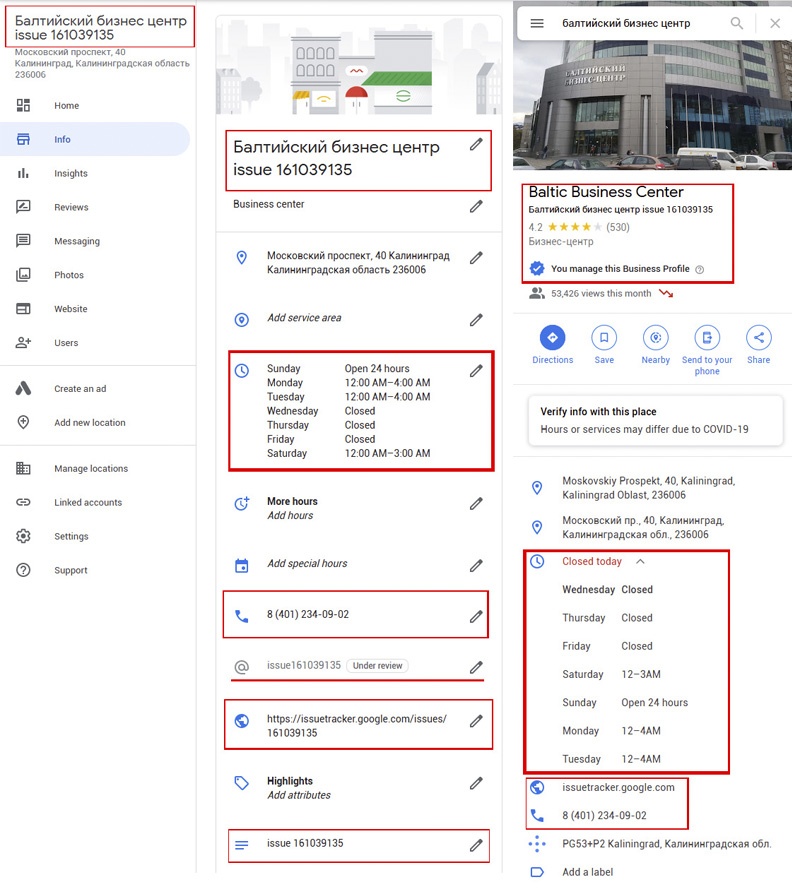Edit the business name with pencil icon
792x894 pixels.
pyautogui.click(x=476, y=145)
